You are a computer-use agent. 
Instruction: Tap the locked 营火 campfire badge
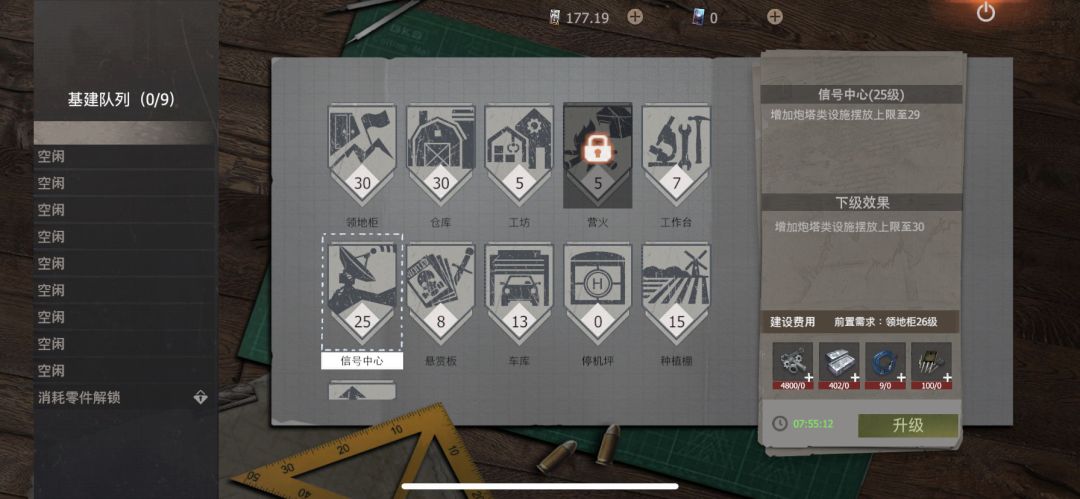pyautogui.click(x=597, y=155)
